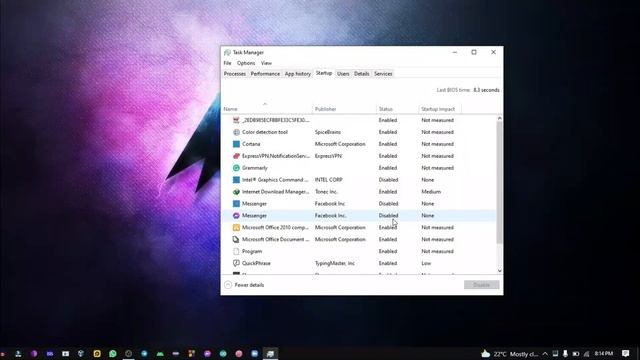Sort by the Status column header
Image resolution: width=640 pixels, height=360 pixels.
pos(397,109)
